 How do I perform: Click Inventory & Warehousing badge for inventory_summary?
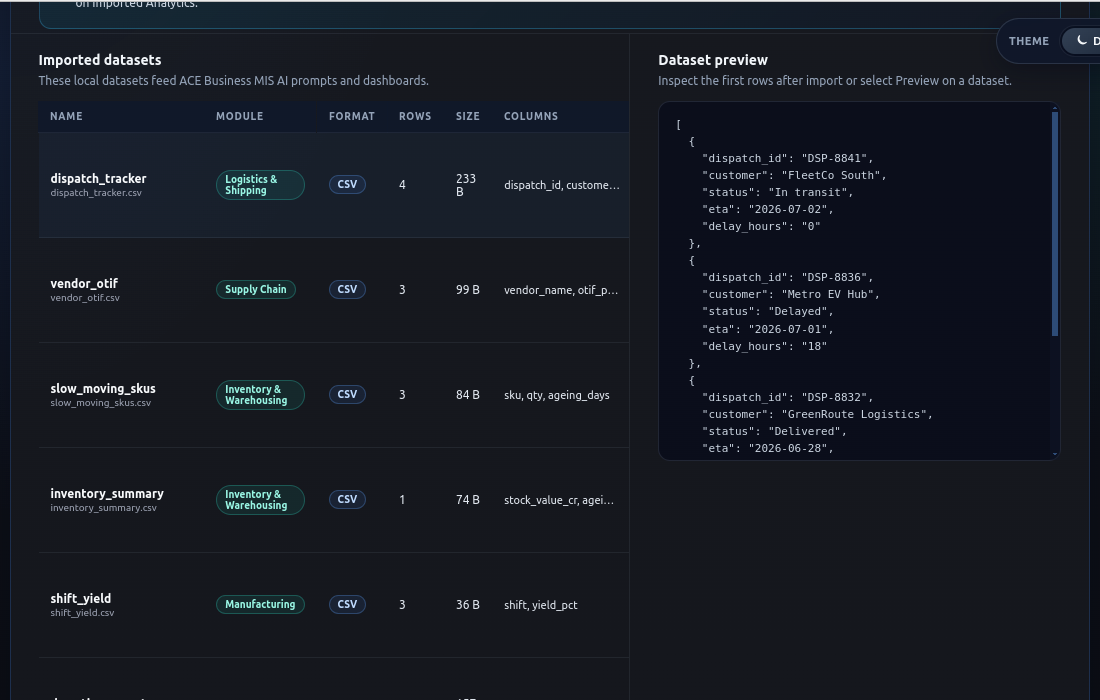click(x=260, y=500)
